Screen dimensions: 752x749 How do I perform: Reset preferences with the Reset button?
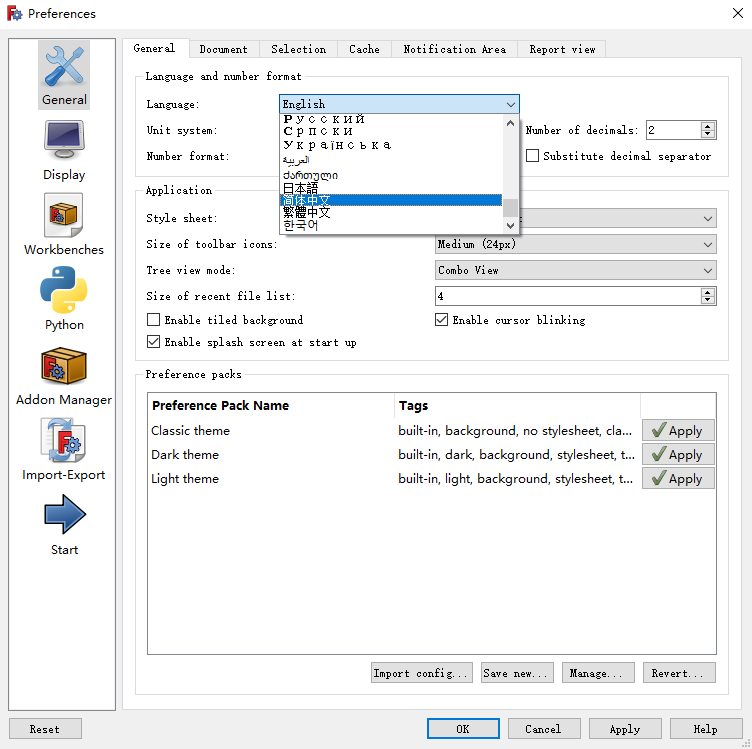click(x=45, y=729)
